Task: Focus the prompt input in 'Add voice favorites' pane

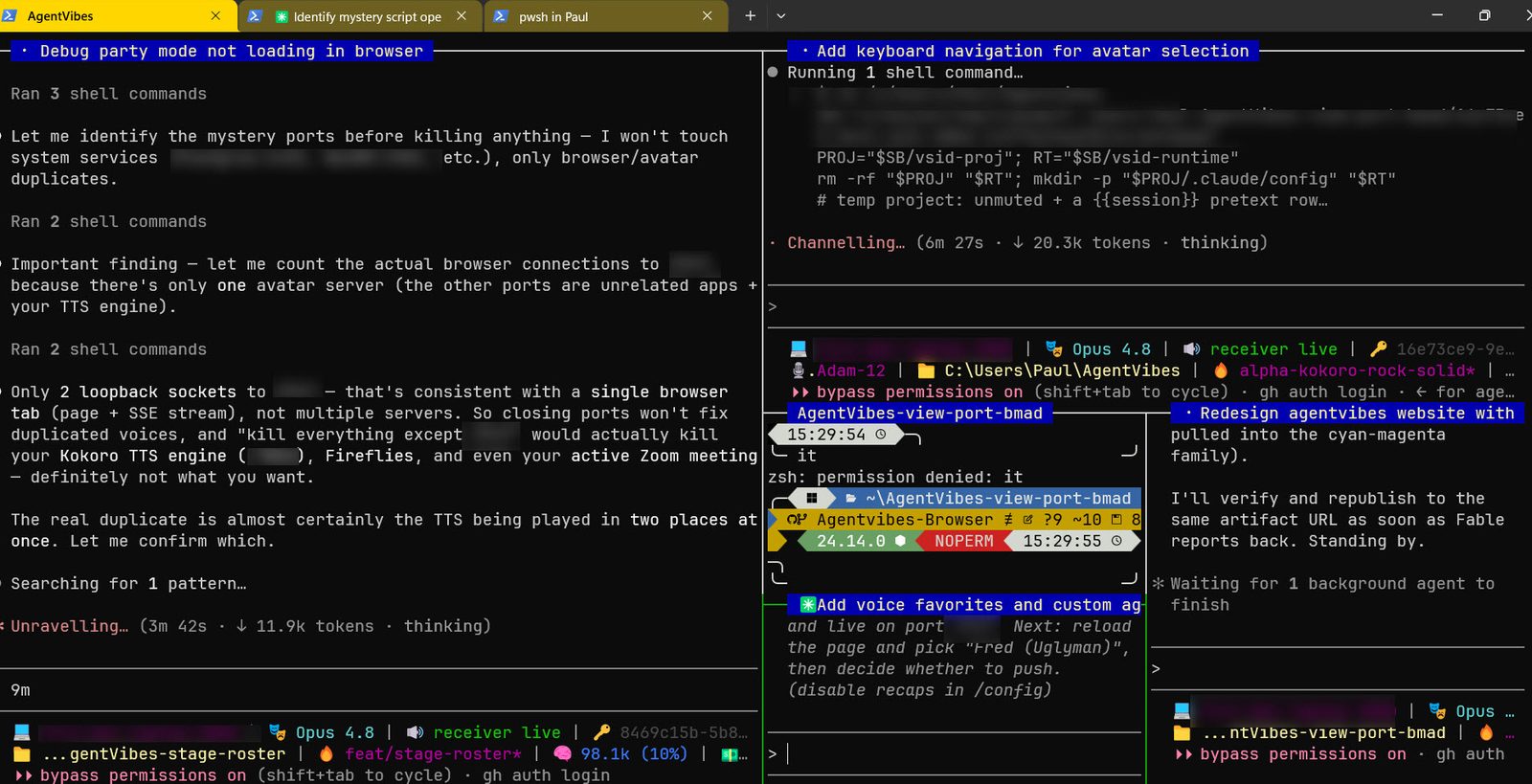Action: (x=956, y=754)
